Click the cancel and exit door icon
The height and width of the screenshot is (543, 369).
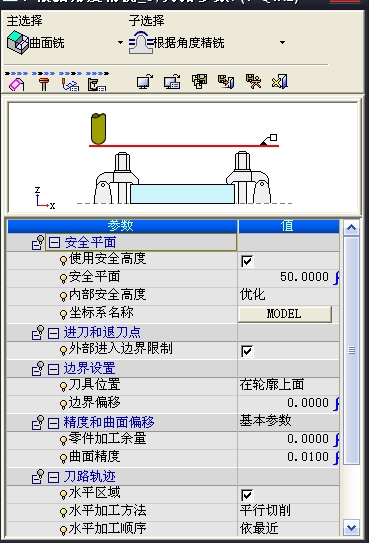click(280, 82)
